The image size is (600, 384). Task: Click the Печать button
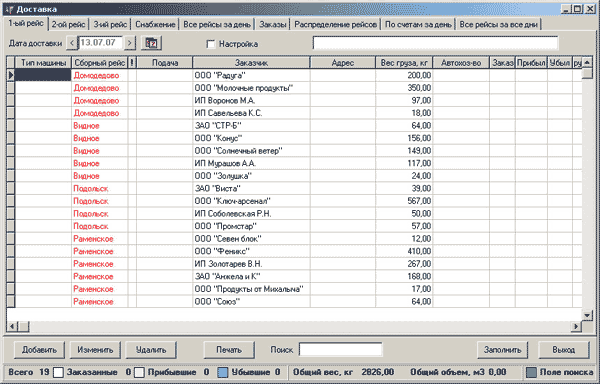[229, 350]
